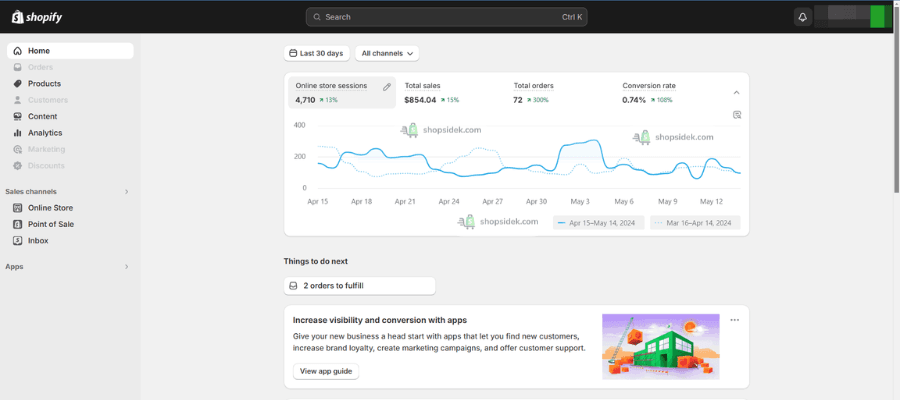The image size is (900, 400).
Task: Click the Online Store channel icon
Action: click(x=17, y=208)
